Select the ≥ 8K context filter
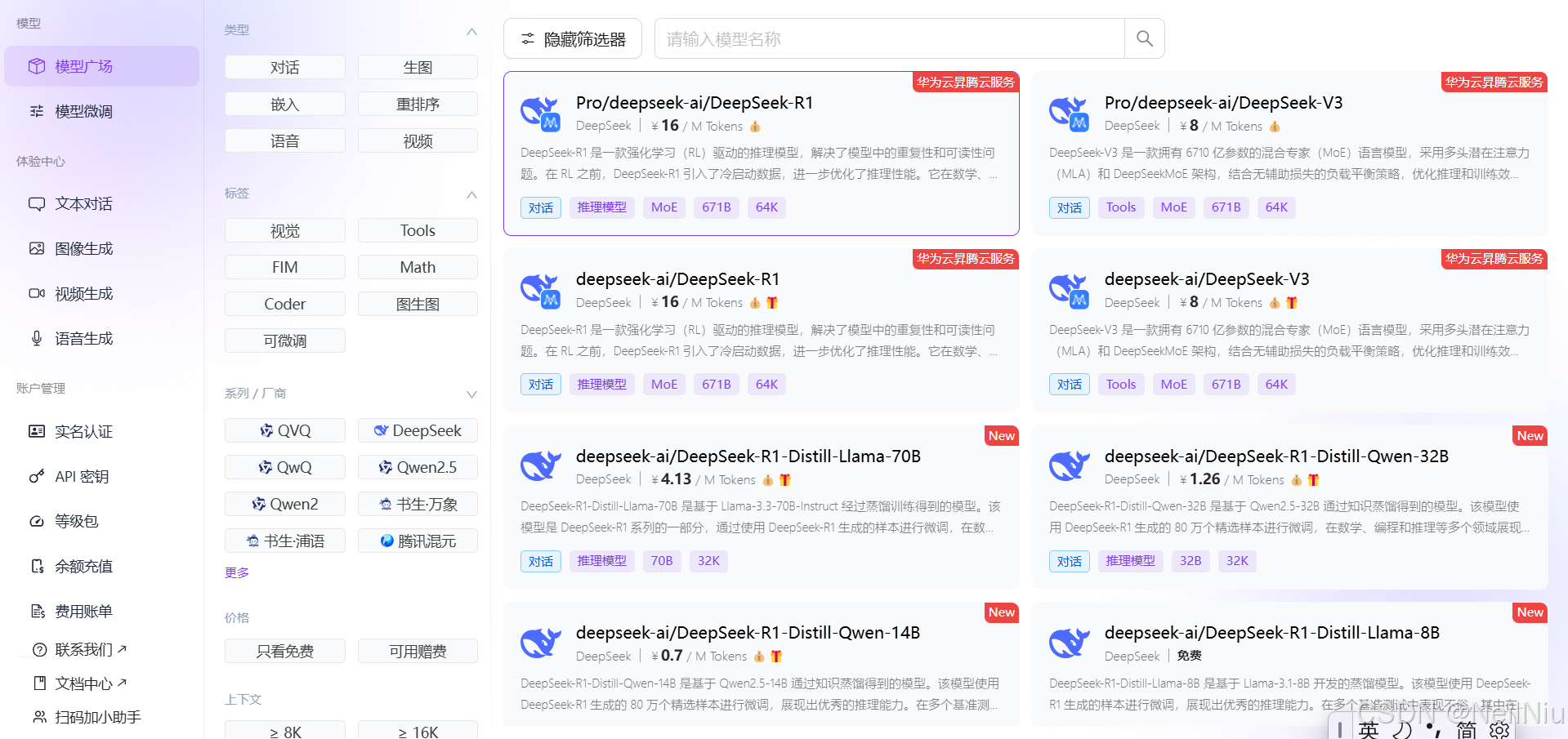 pyautogui.click(x=285, y=732)
